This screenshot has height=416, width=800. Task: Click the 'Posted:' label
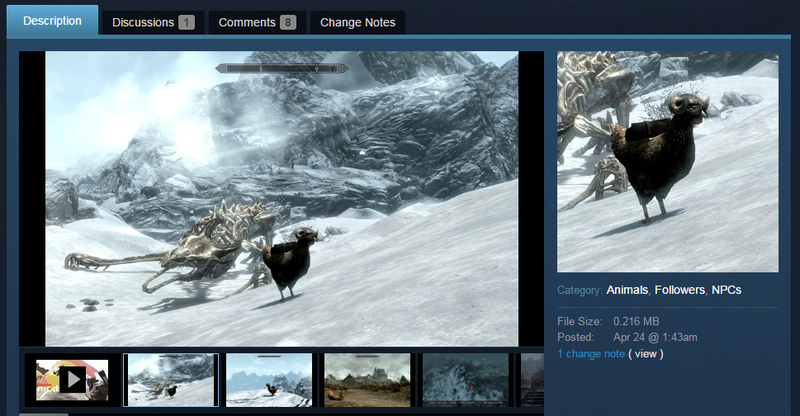576,337
